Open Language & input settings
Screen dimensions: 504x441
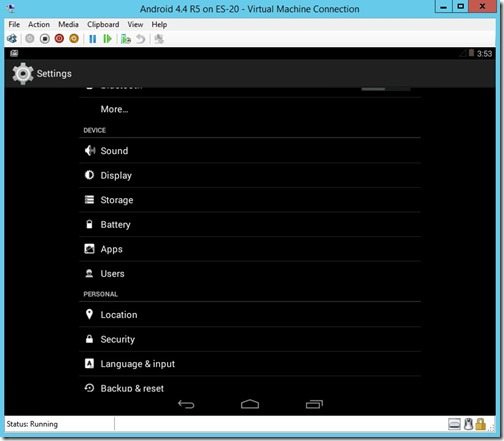point(250,364)
